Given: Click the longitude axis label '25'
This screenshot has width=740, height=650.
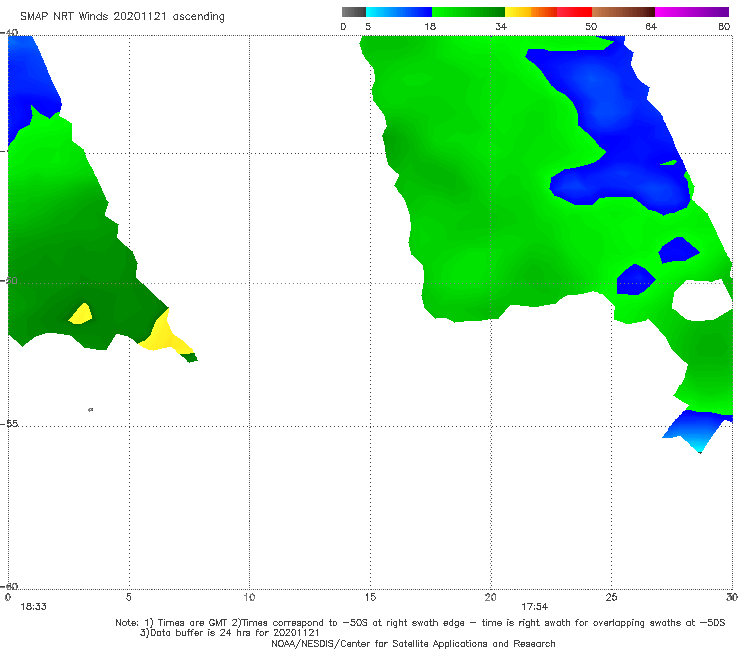Looking at the screenshot, I should click(611, 597).
